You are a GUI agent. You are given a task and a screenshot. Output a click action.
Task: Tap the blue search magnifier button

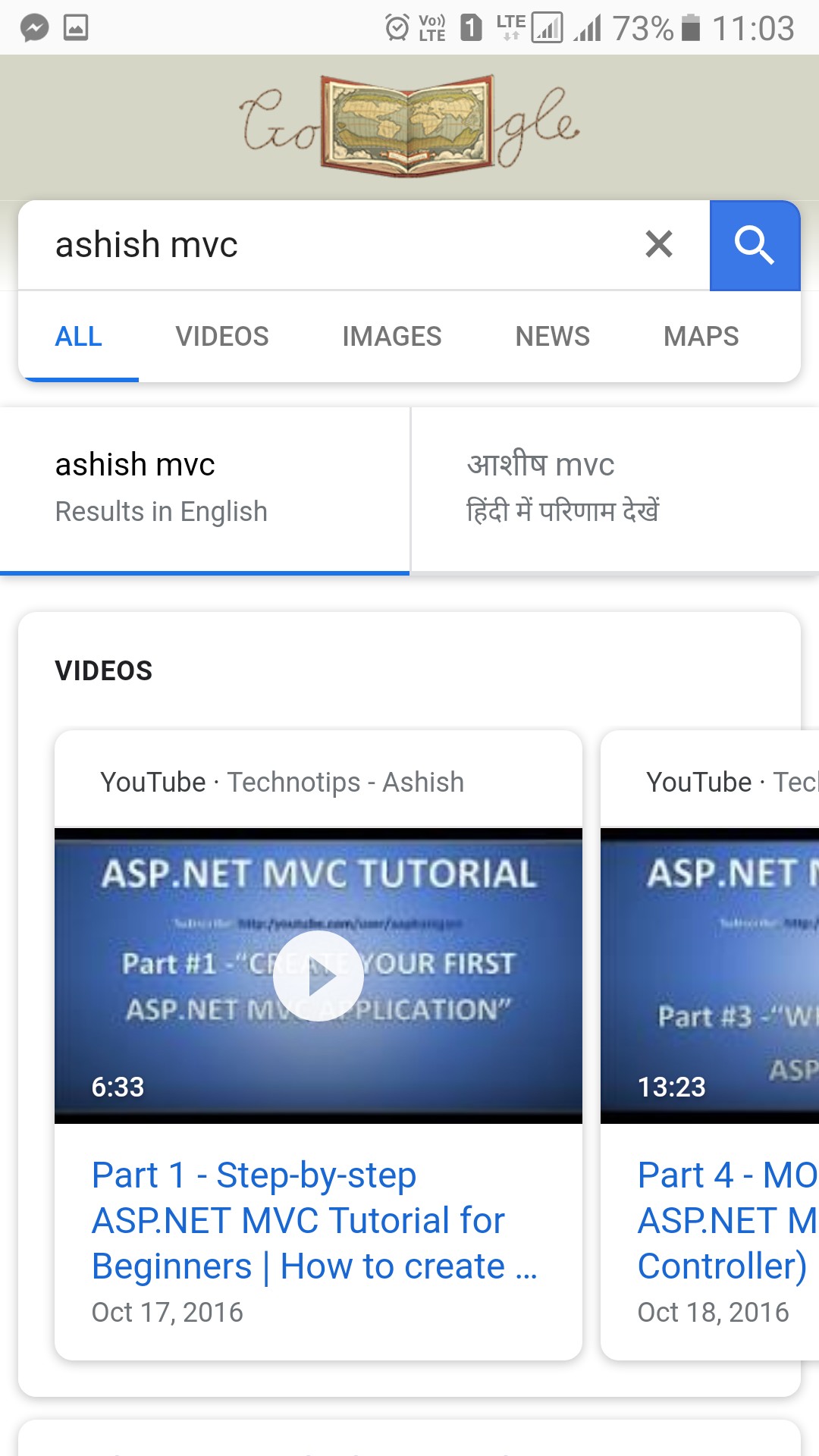pos(755,245)
